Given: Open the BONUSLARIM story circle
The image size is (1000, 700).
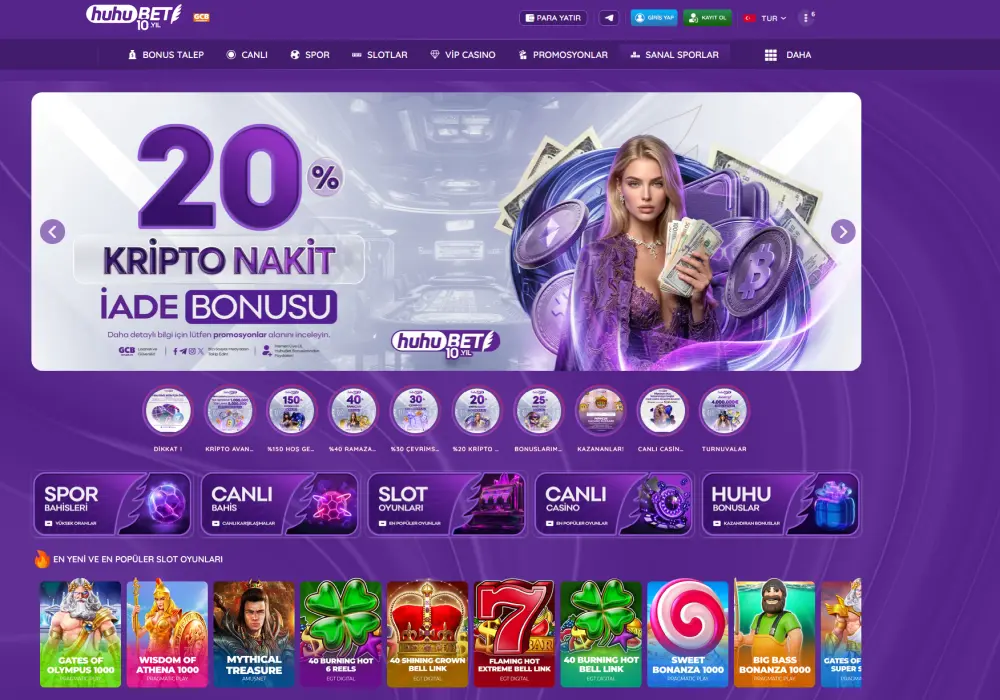Looking at the screenshot, I should (538, 411).
